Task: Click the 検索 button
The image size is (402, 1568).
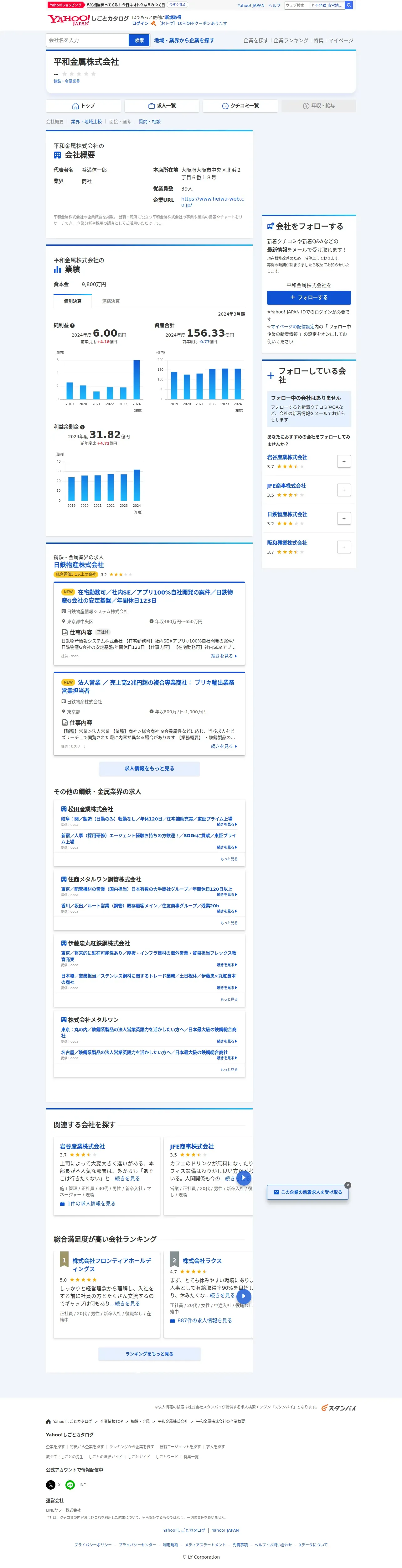Action: coord(139,40)
